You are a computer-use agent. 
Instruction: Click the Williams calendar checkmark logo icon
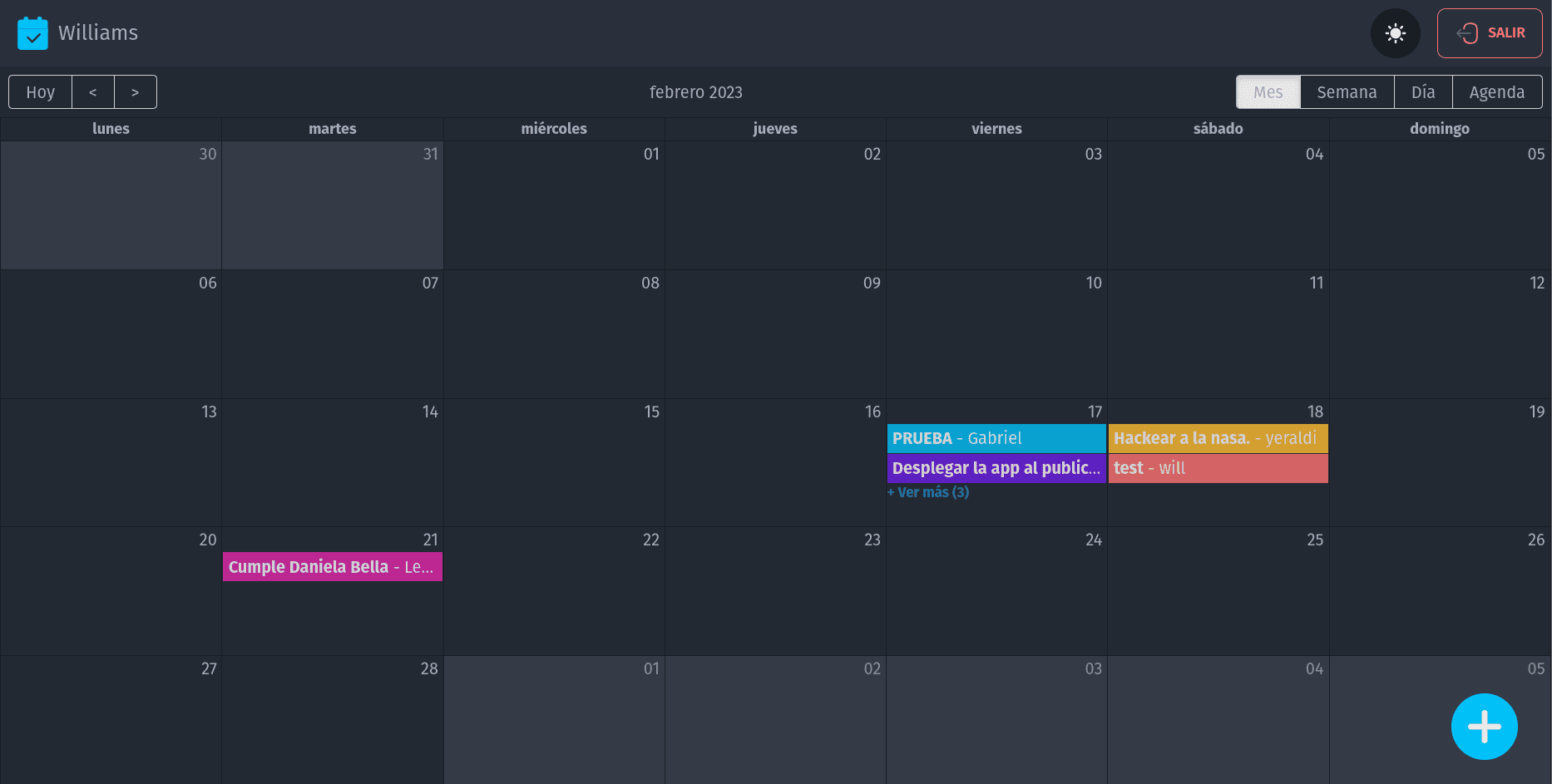coord(33,32)
